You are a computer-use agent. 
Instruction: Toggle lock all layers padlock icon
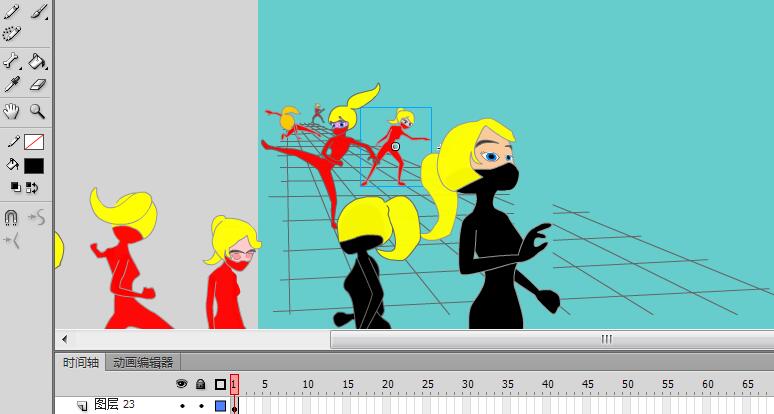200,384
